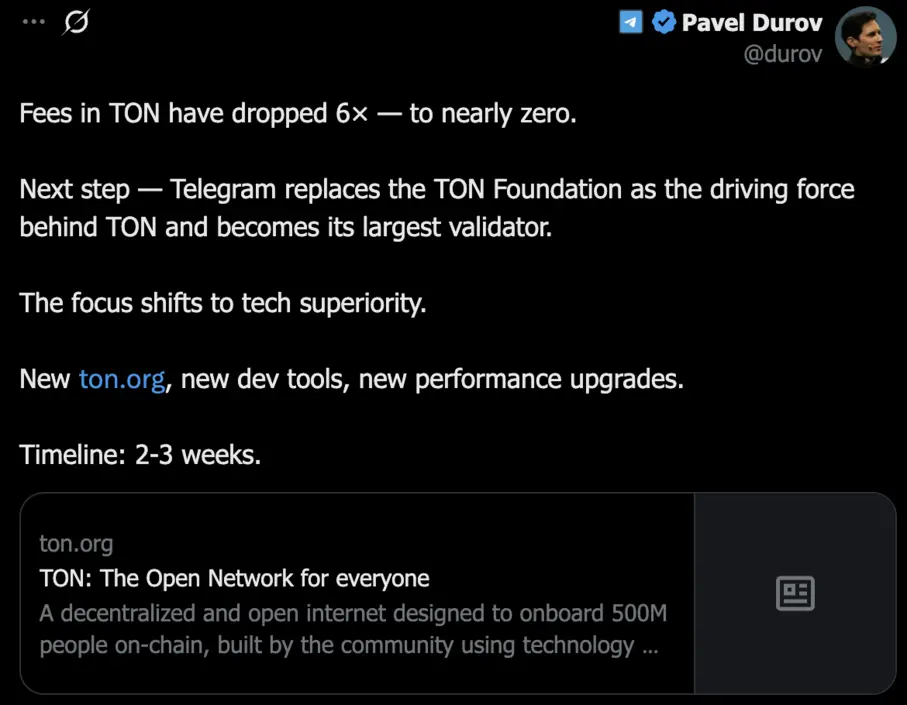Click "new dev tools, new performance upgrades" text

(x=432, y=380)
